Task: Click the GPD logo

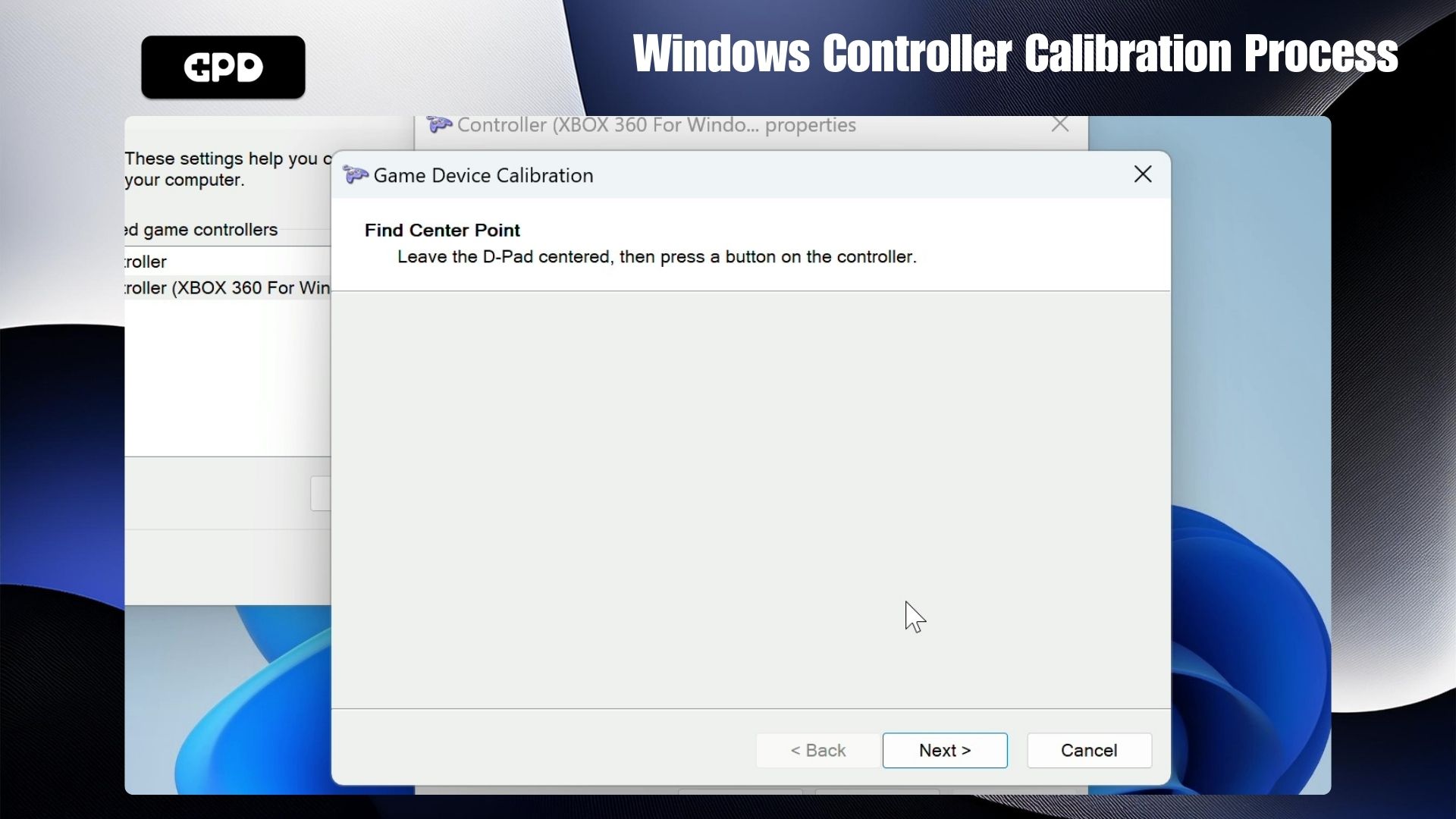Action: click(x=223, y=67)
